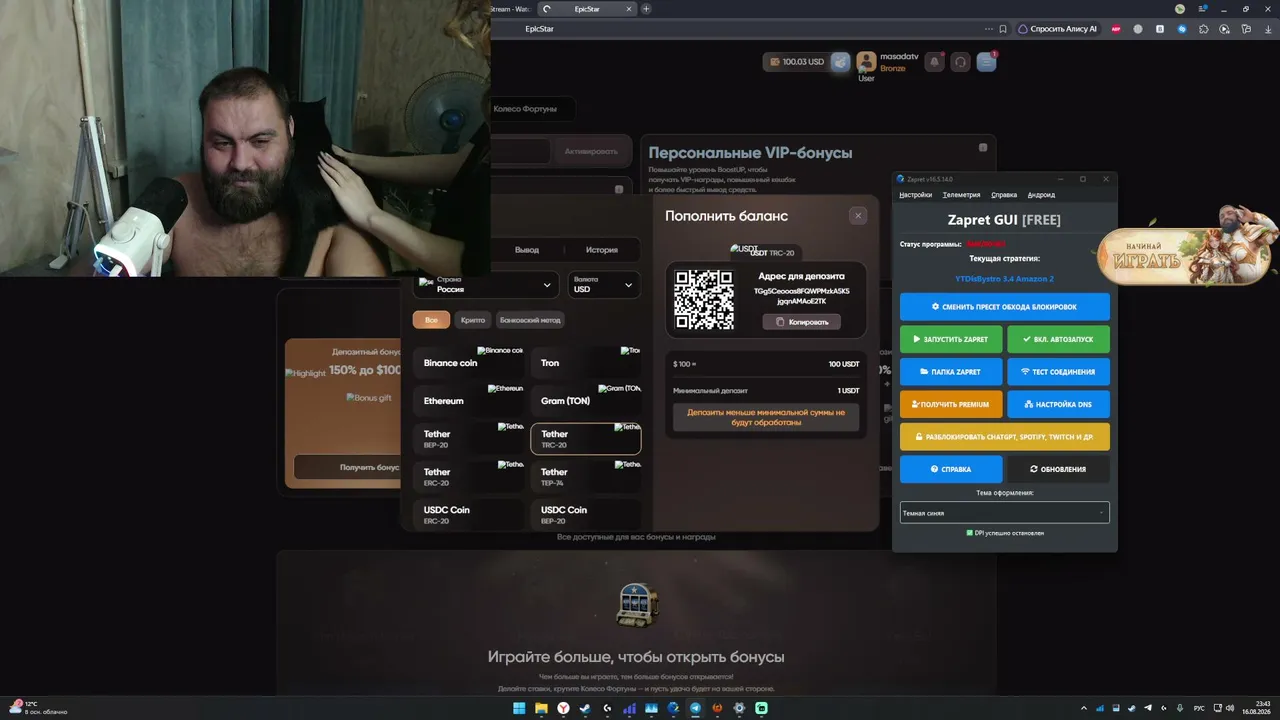Copy the deposit address with Копировать
The image size is (1280, 720).
[x=802, y=322]
